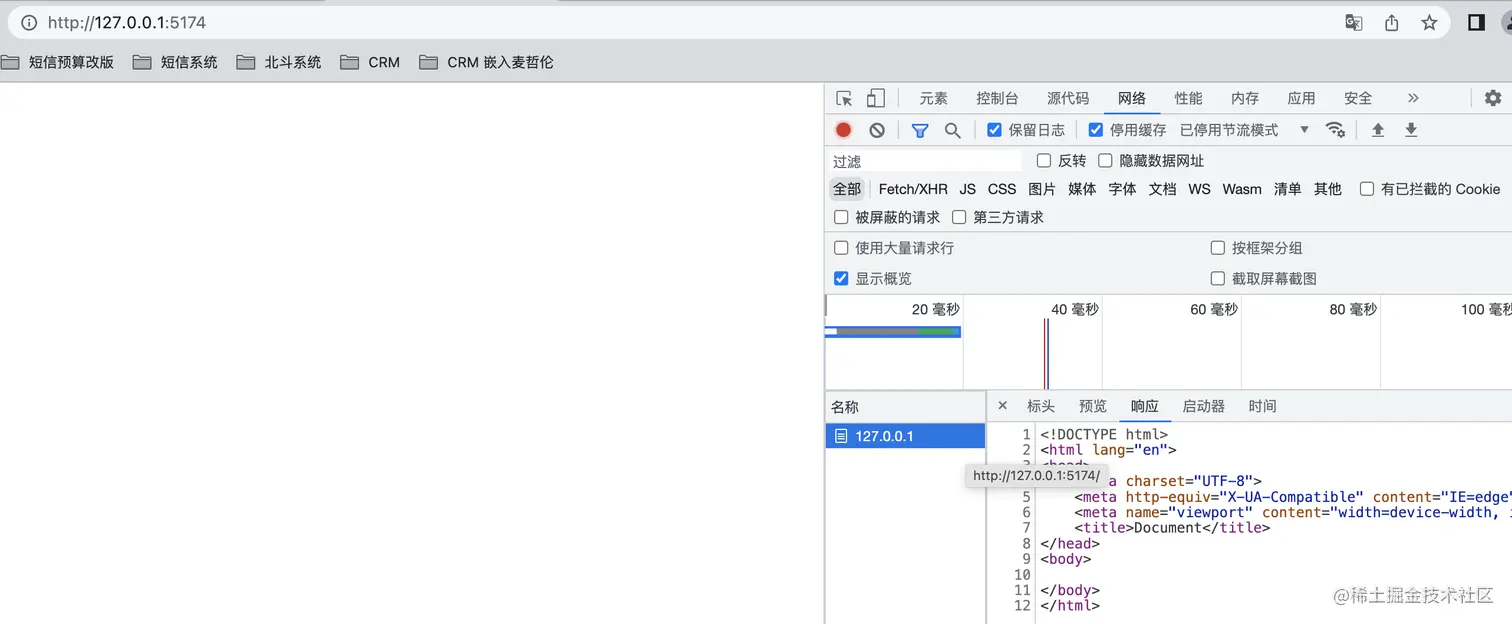Enable the 反转 checkbox
Image resolution: width=1512 pixels, height=624 pixels.
click(x=1044, y=160)
